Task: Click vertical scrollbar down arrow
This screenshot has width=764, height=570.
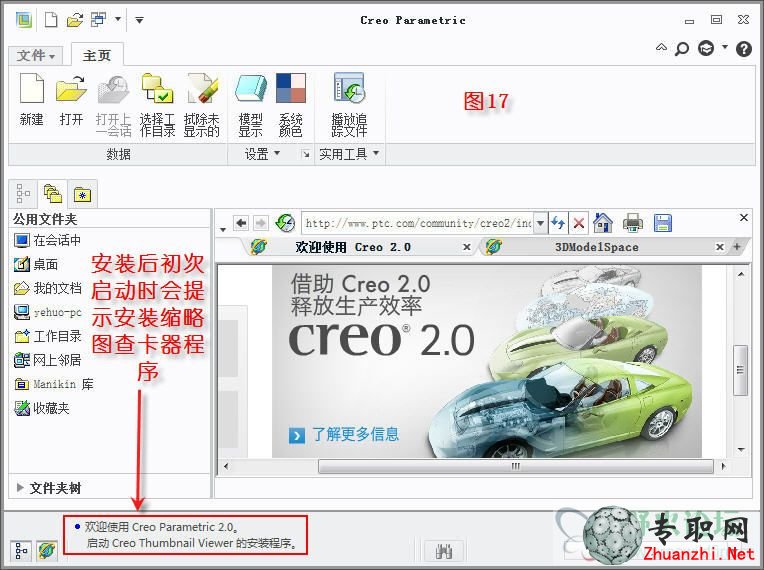Action: pos(741,449)
